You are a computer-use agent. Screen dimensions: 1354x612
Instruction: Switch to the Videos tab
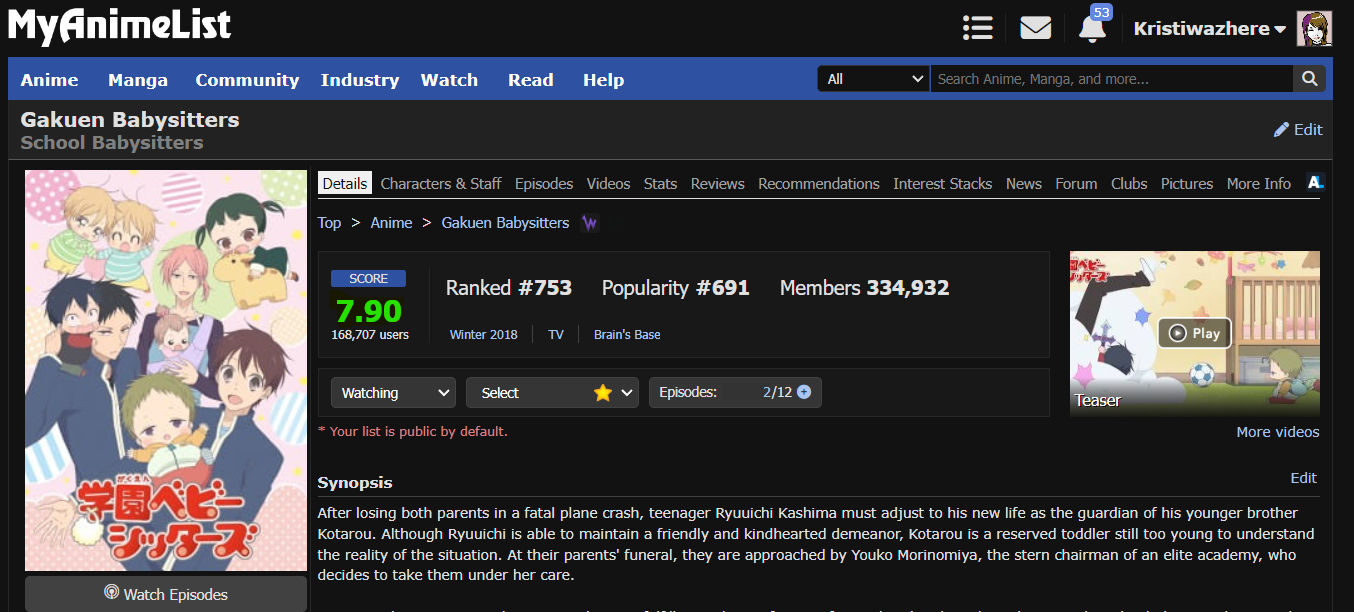(x=608, y=183)
